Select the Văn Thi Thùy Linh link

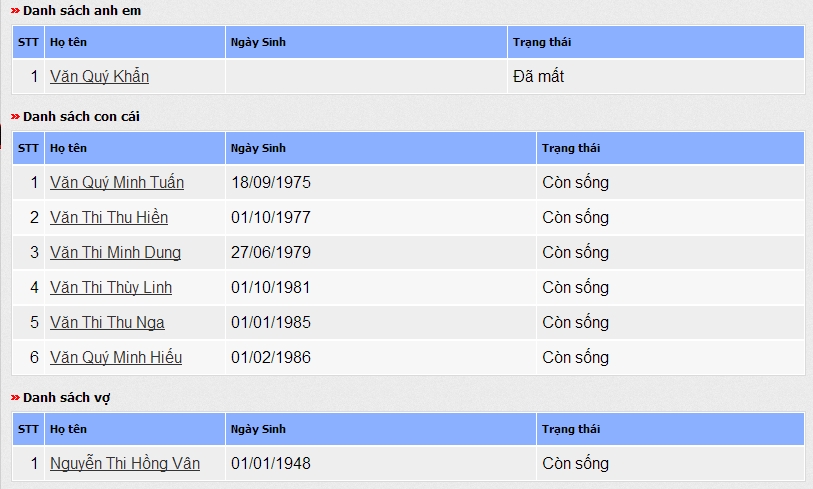[x=111, y=287]
